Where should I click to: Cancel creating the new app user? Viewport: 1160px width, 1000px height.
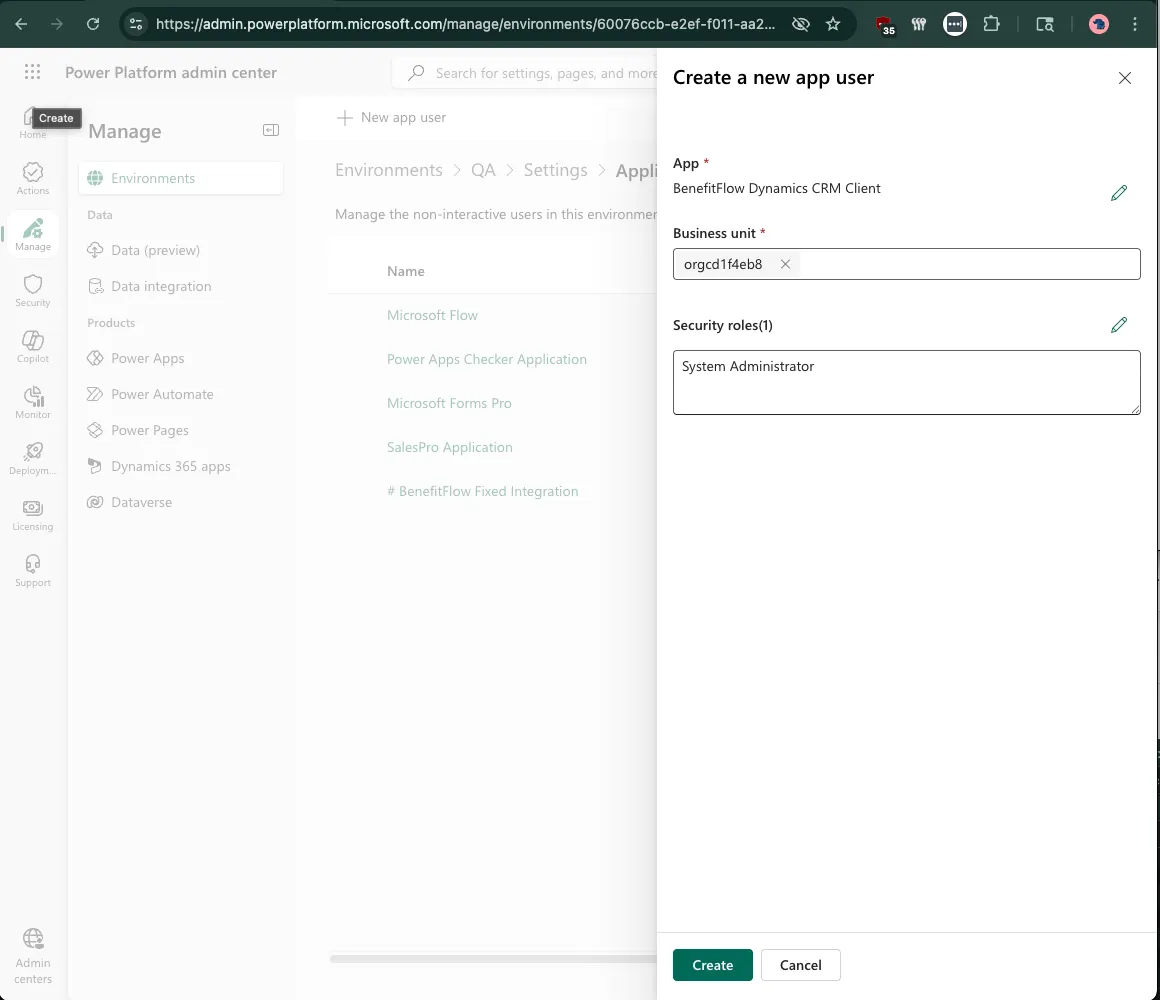[x=800, y=965]
